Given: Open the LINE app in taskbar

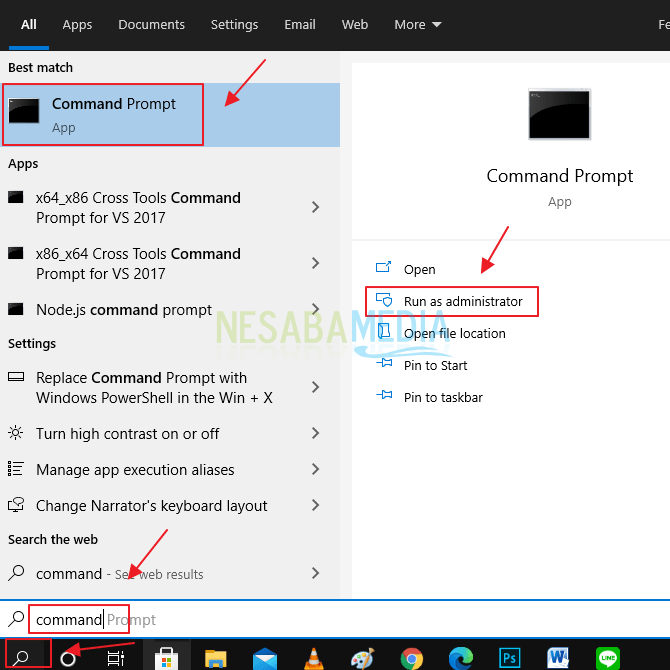Looking at the screenshot, I should 607,658.
